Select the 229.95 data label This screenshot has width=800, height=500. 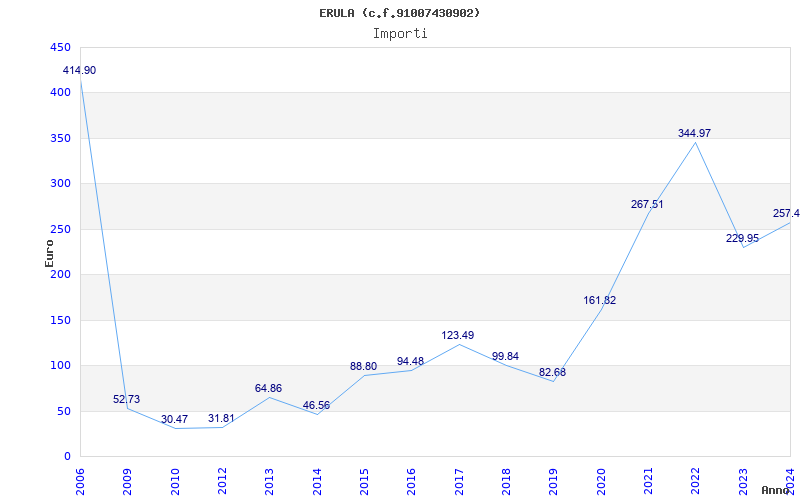[742, 238]
